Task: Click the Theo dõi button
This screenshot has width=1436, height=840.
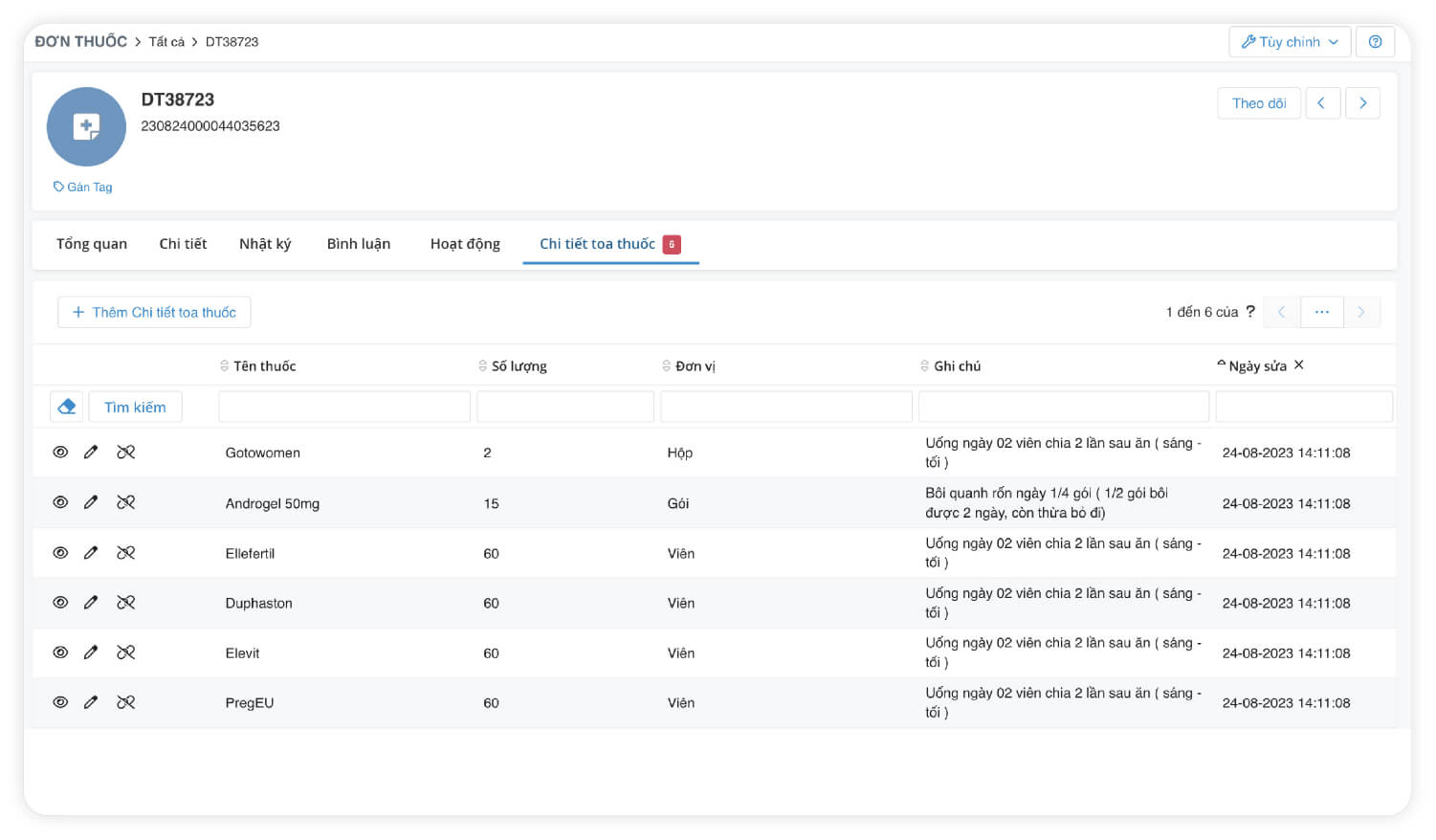Action: tap(1259, 103)
